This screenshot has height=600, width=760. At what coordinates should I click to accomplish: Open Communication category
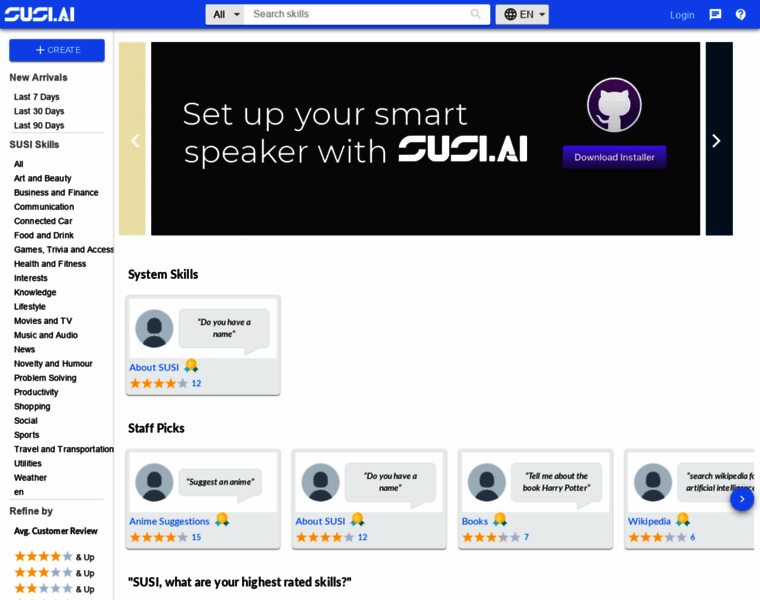[44, 207]
